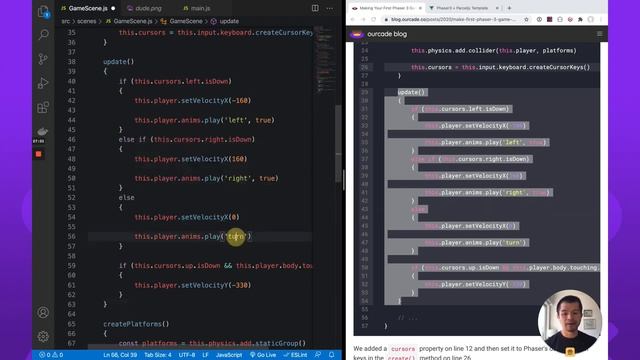Click the browser profile avatar icon

[x=591, y=19]
